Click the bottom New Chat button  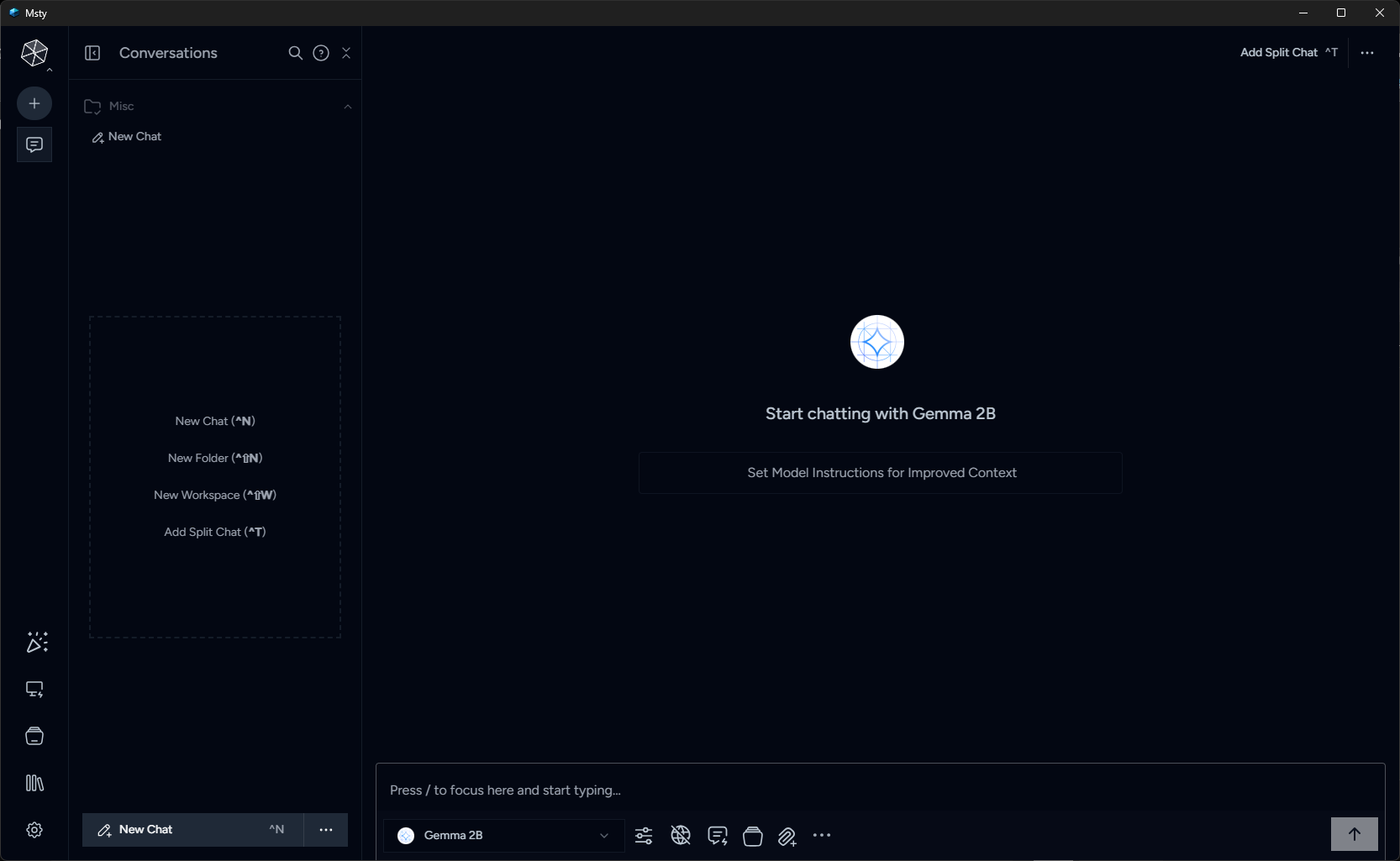(x=193, y=830)
